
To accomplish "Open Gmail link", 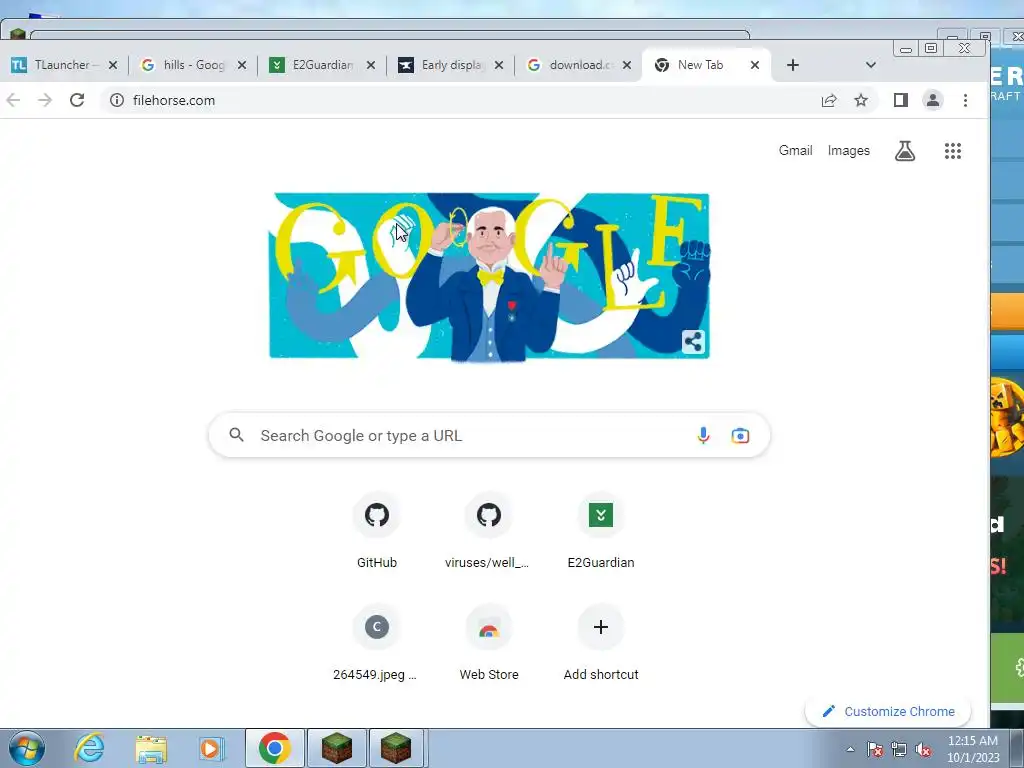I will [795, 150].
